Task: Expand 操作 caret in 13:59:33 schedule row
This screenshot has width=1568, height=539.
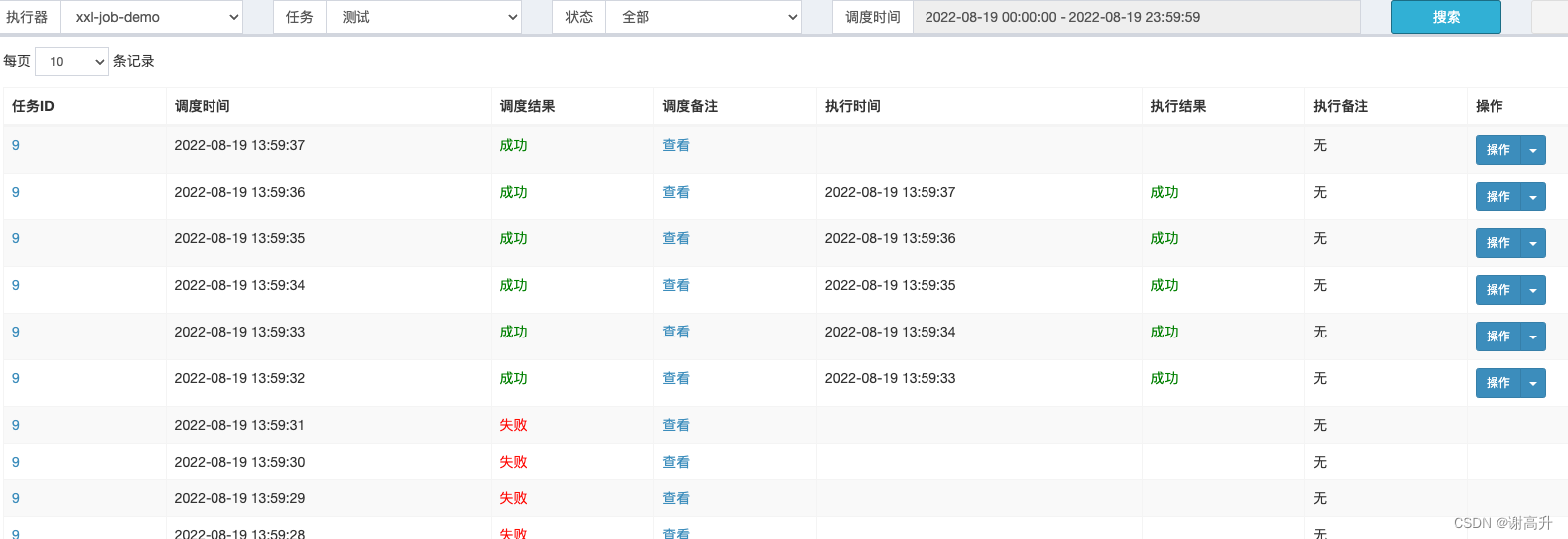Action: (1533, 337)
